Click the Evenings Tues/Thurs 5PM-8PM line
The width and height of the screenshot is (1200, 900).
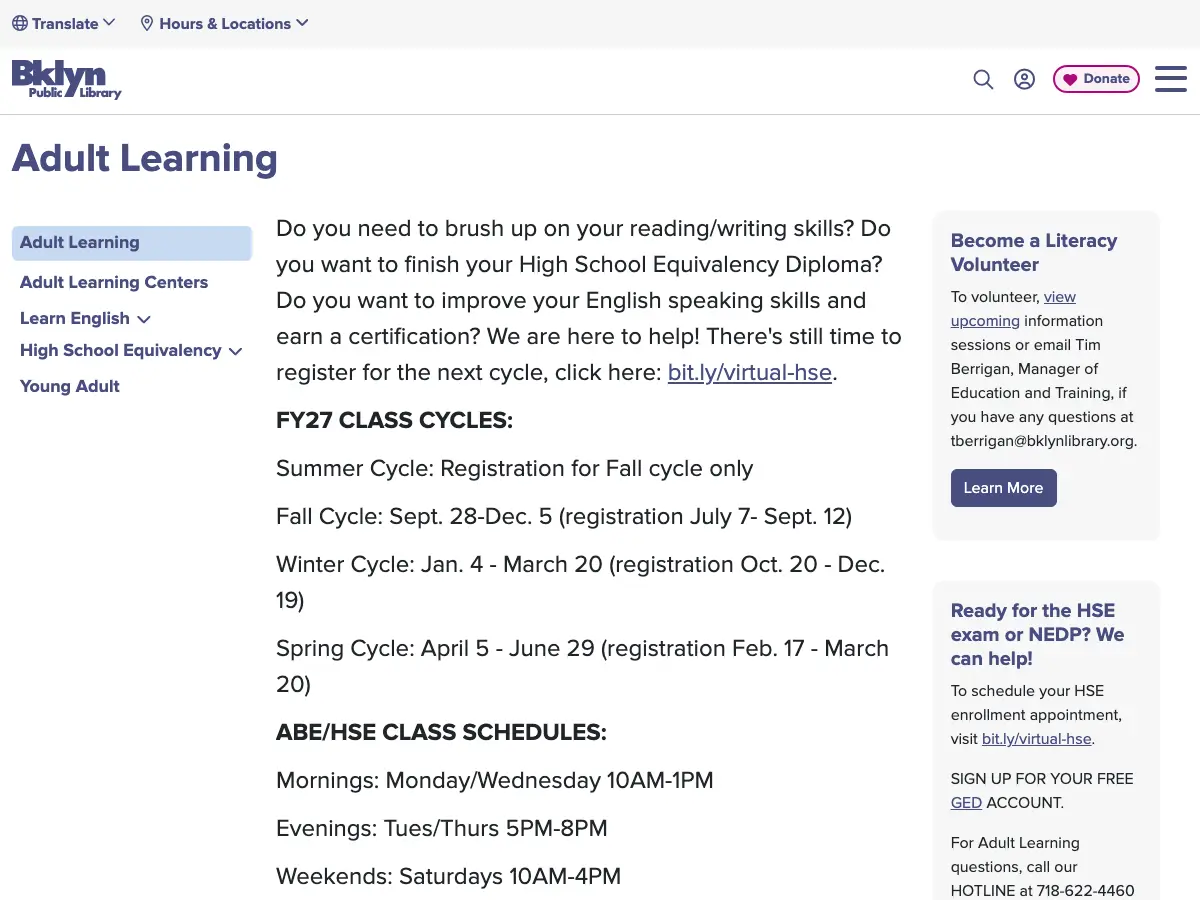coord(442,829)
